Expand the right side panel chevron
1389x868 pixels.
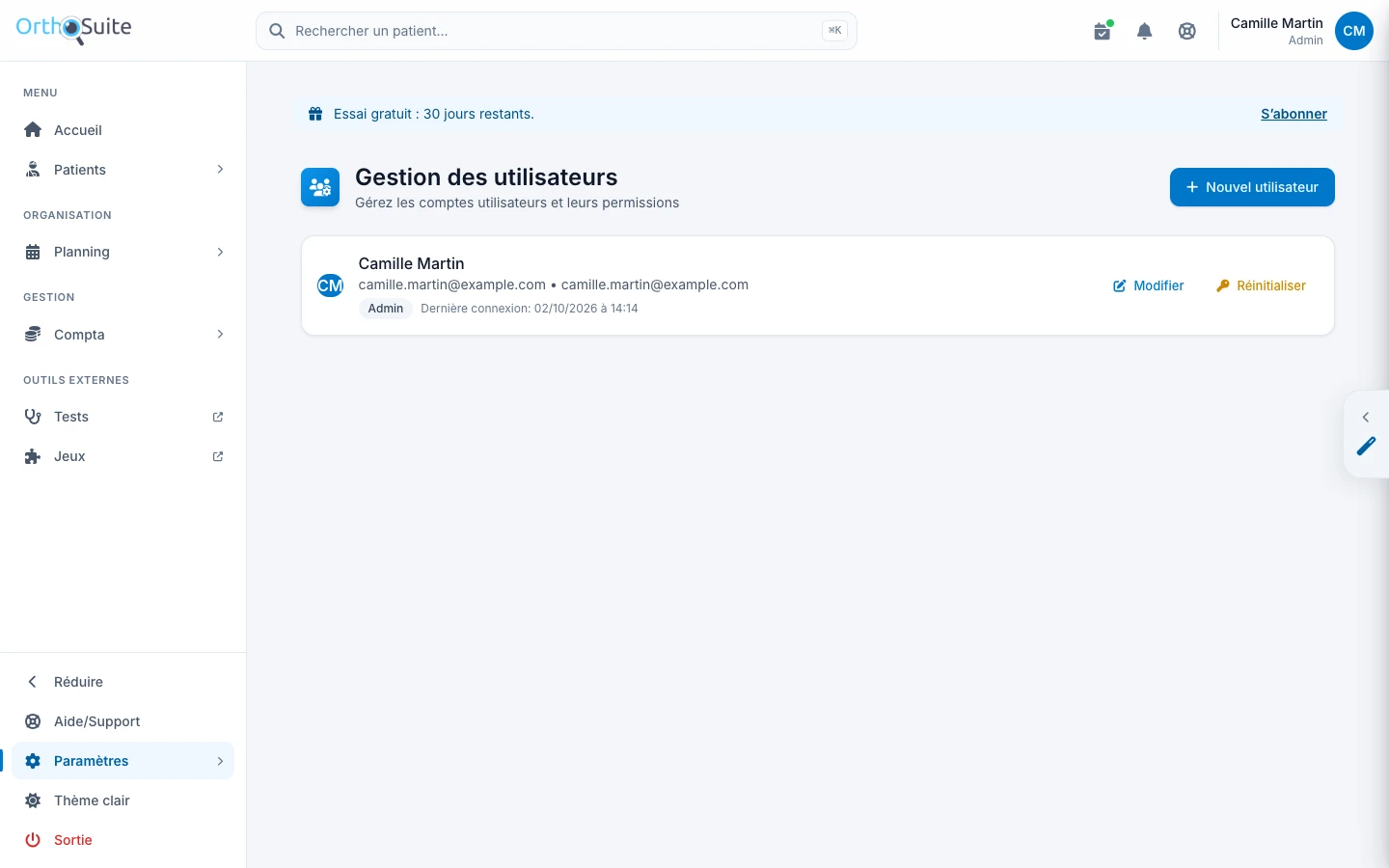click(1366, 418)
